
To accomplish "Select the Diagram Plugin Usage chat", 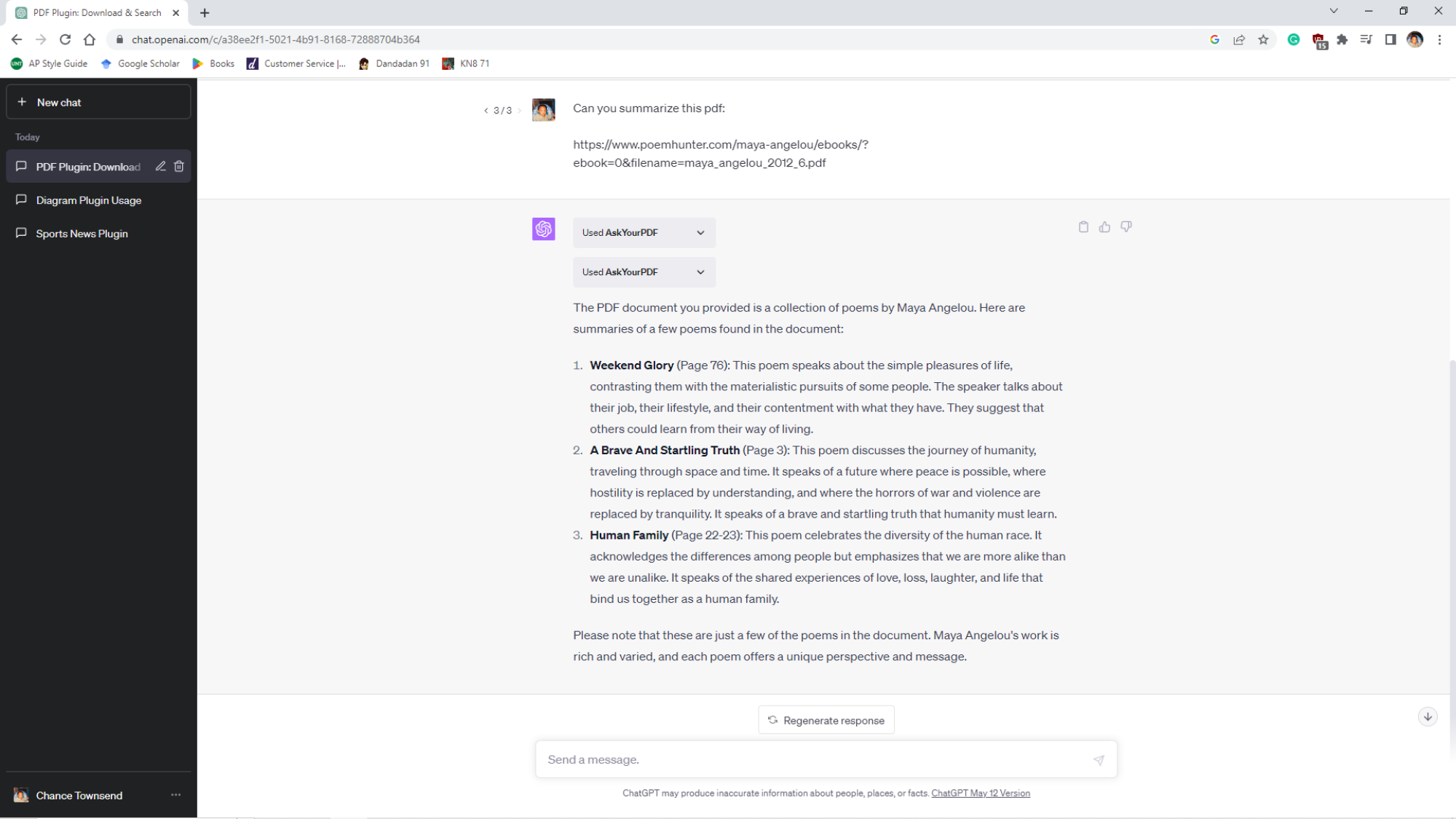I will [89, 200].
